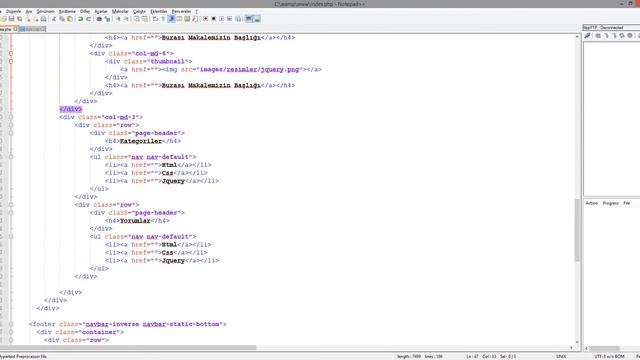Click the Copy toolbar icon
The width and height of the screenshot is (640, 360).
(x=62, y=19)
